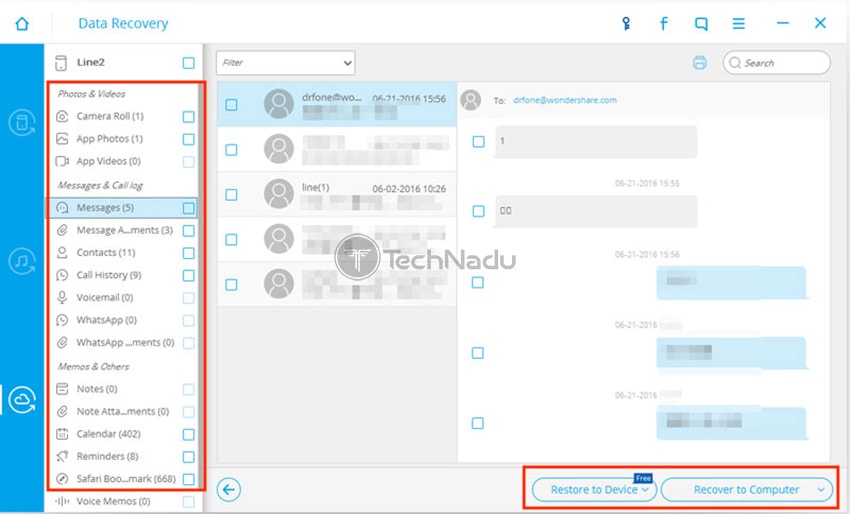
Task: Open the Facebook share icon
Action: point(664,23)
